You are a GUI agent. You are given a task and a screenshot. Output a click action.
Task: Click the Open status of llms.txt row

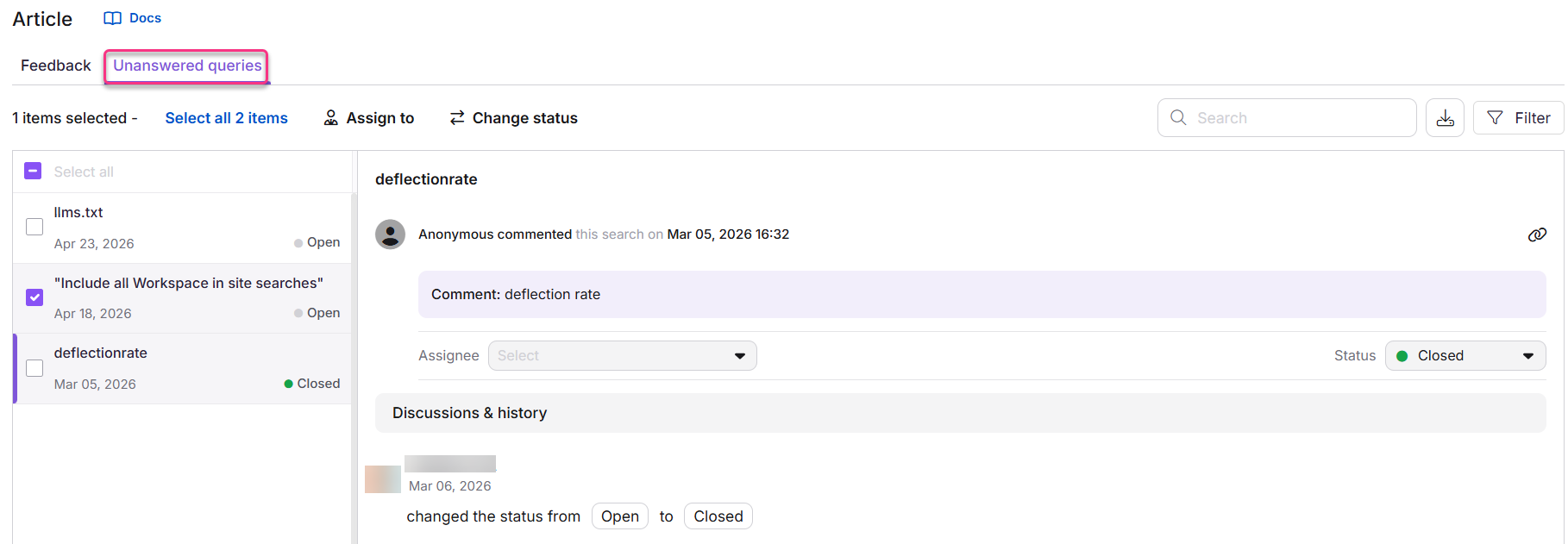pos(317,242)
